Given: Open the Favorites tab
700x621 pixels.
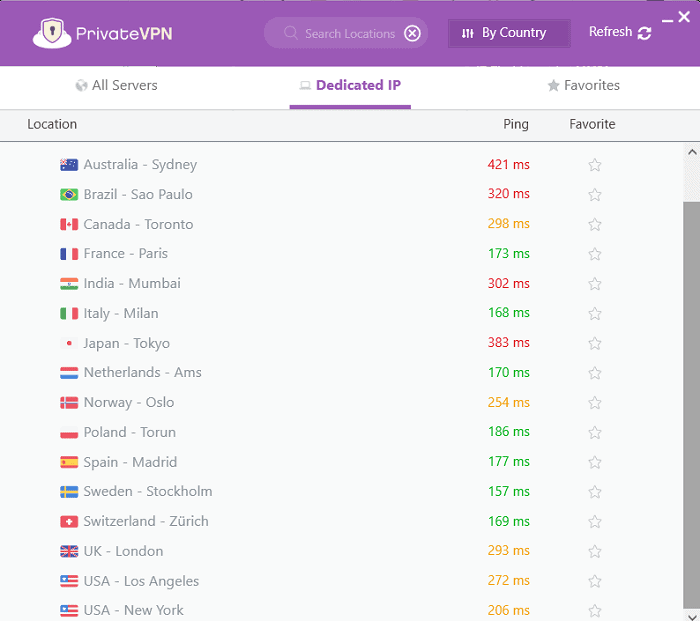Looking at the screenshot, I should [x=583, y=86].
